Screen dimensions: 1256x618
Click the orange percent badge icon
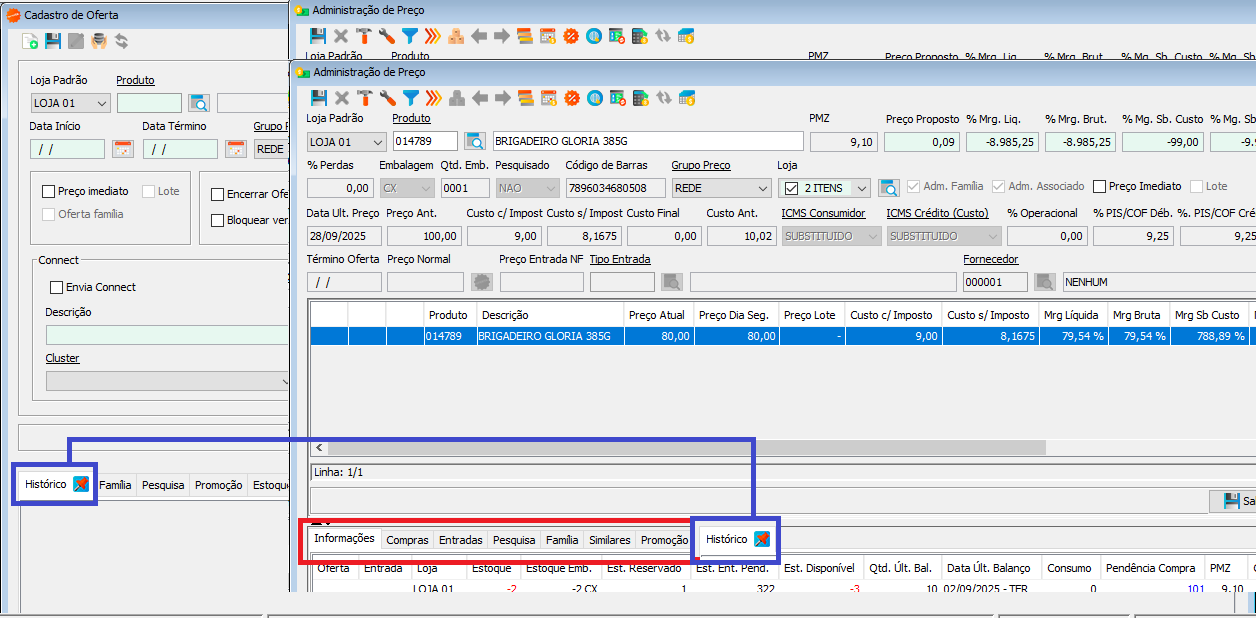click(571, 98)
